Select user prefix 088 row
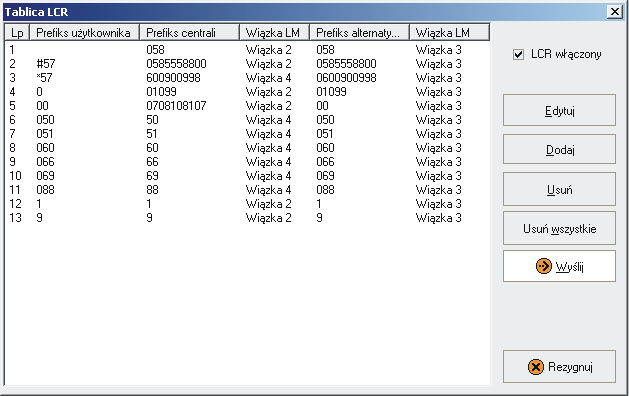Image resolution: width=629 pixels, height=396 pixels. click(x=45, y=190)
